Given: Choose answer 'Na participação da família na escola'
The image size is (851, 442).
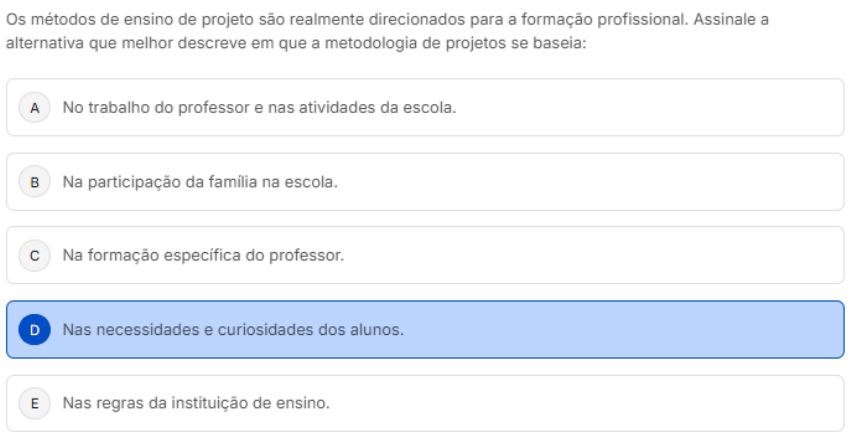Looking at the screenshot, I should pos(200,182).
